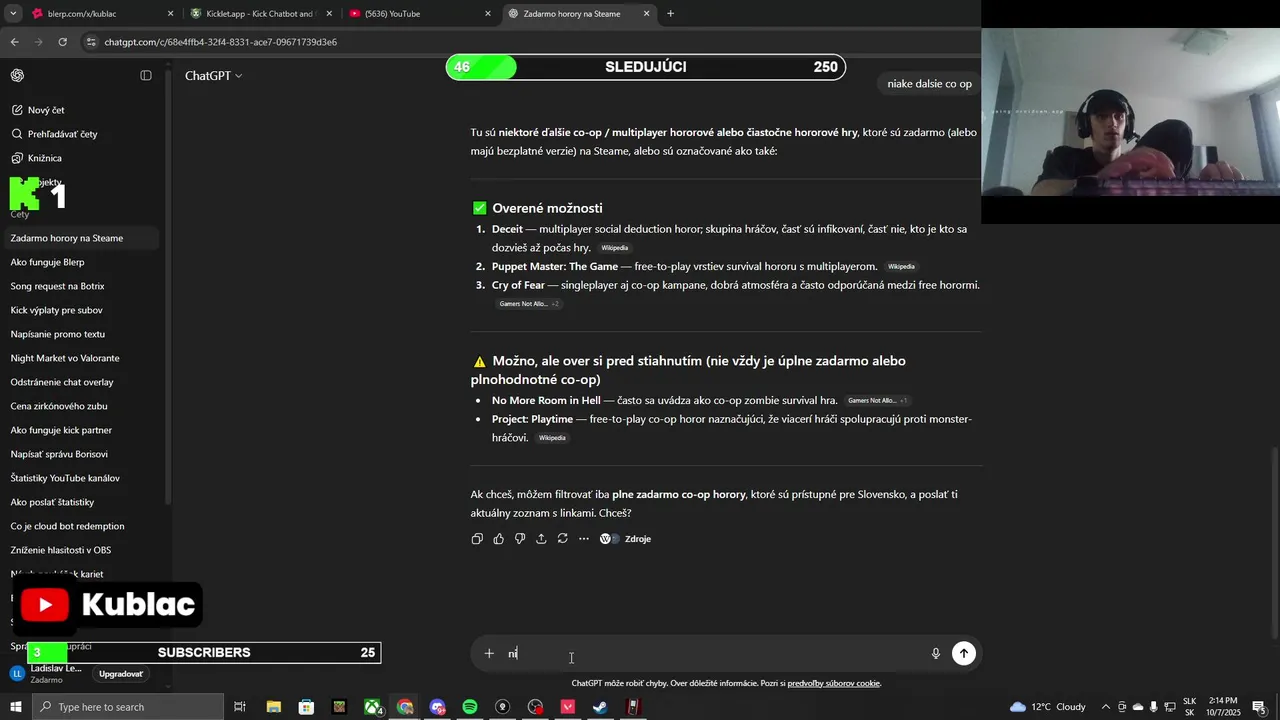1280x720 pixels.
Task: Open the Wikipedia citation after Puppet Master
Action: pos(901,267)
